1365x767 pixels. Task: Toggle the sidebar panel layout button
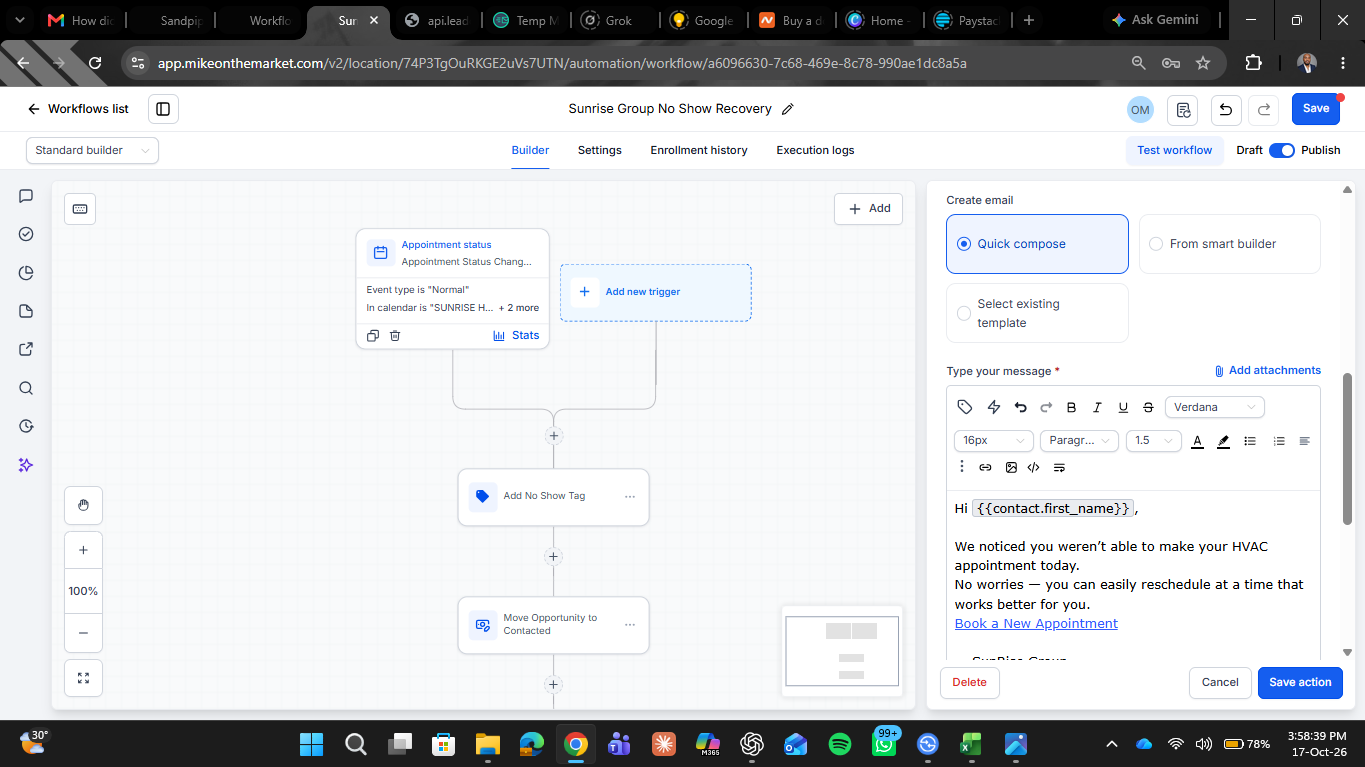(163, 109)
